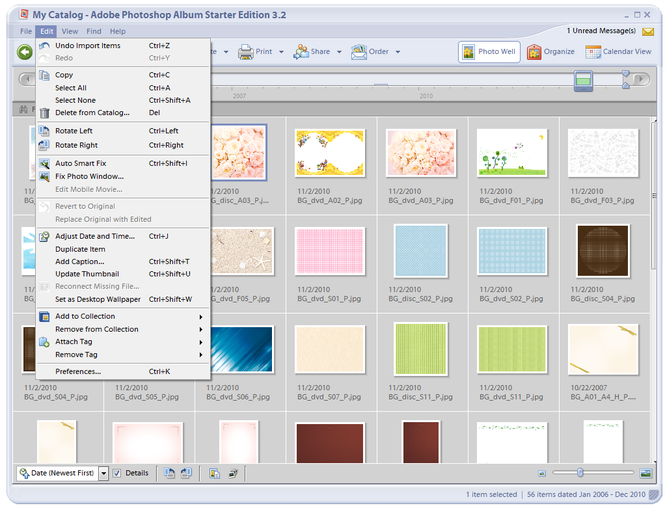The image size is (665, 508).
Task: Select the BG_dvd_S06_P.jpg blue thumbnail
Action: [242, 349]
